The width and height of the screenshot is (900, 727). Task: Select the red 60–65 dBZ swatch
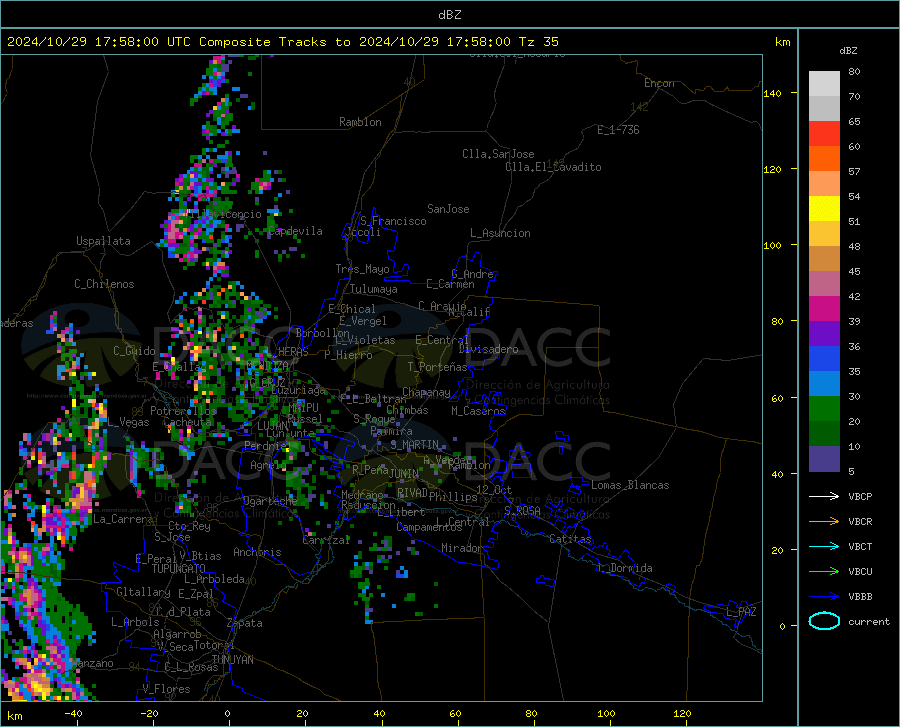(824, 134)
